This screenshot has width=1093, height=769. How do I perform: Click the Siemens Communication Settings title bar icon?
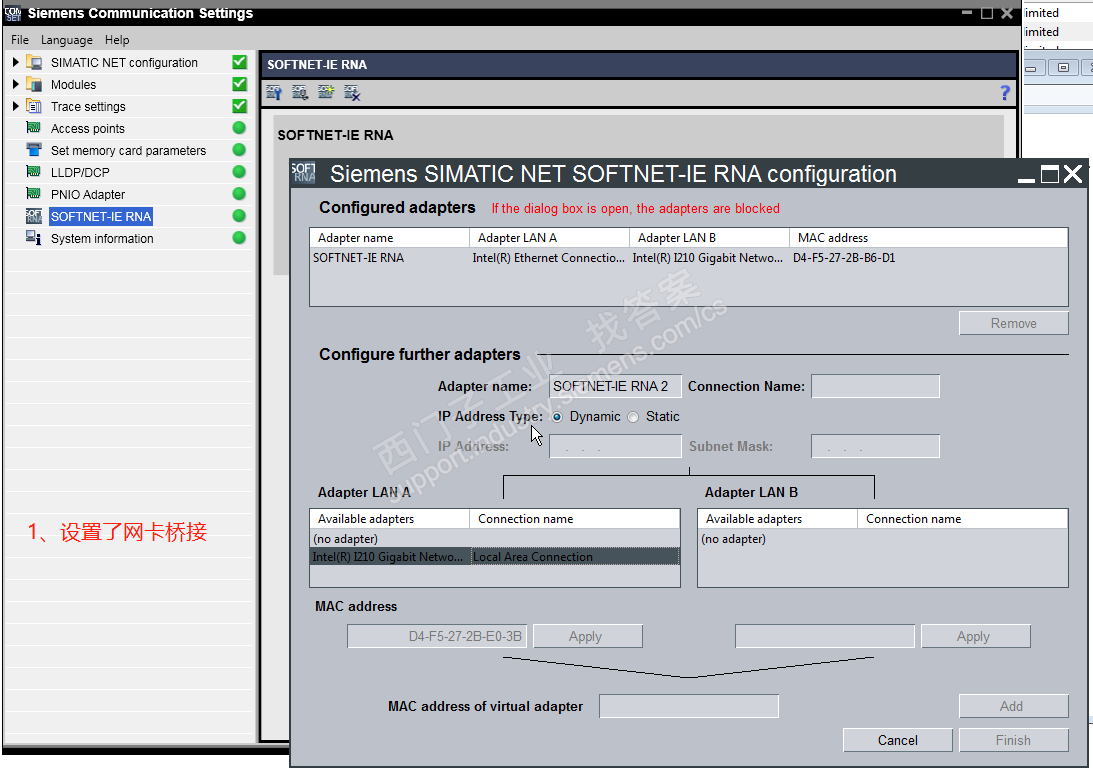(13, 13)
